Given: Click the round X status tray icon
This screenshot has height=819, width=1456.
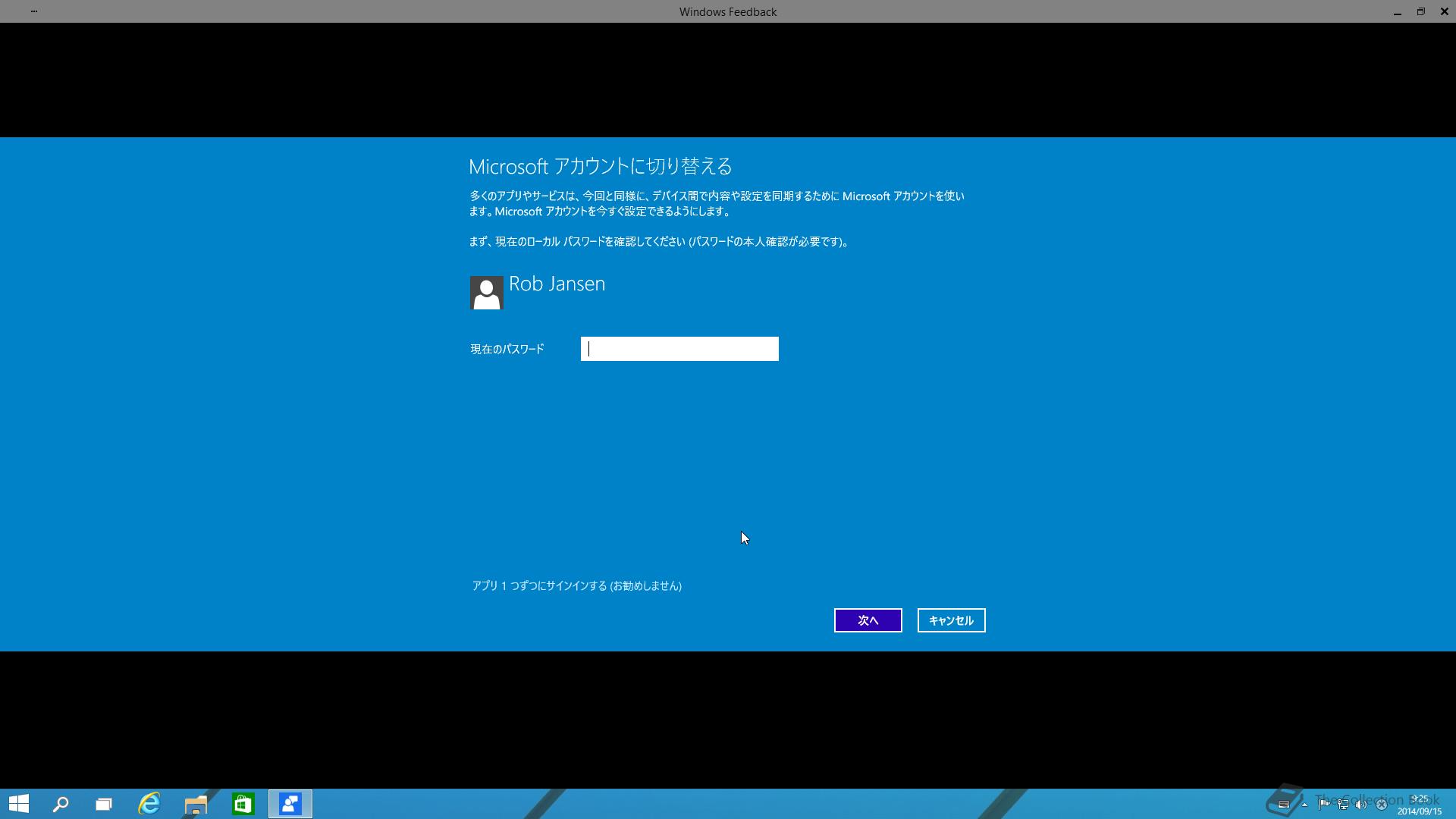Looking at the screenshot, I should click(x=1382, y=805).
